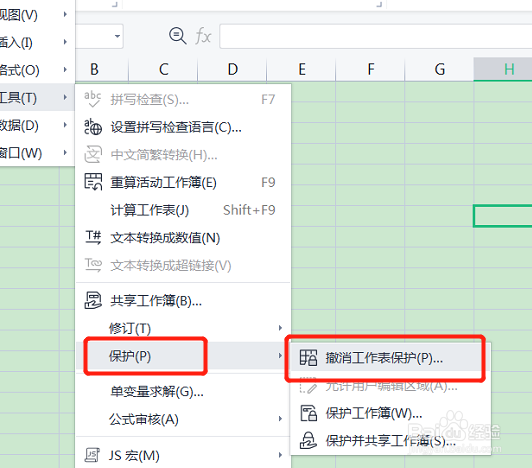Click the unprotect worksheet lock icon
532x468 pixels.
[x=308, y=358]
